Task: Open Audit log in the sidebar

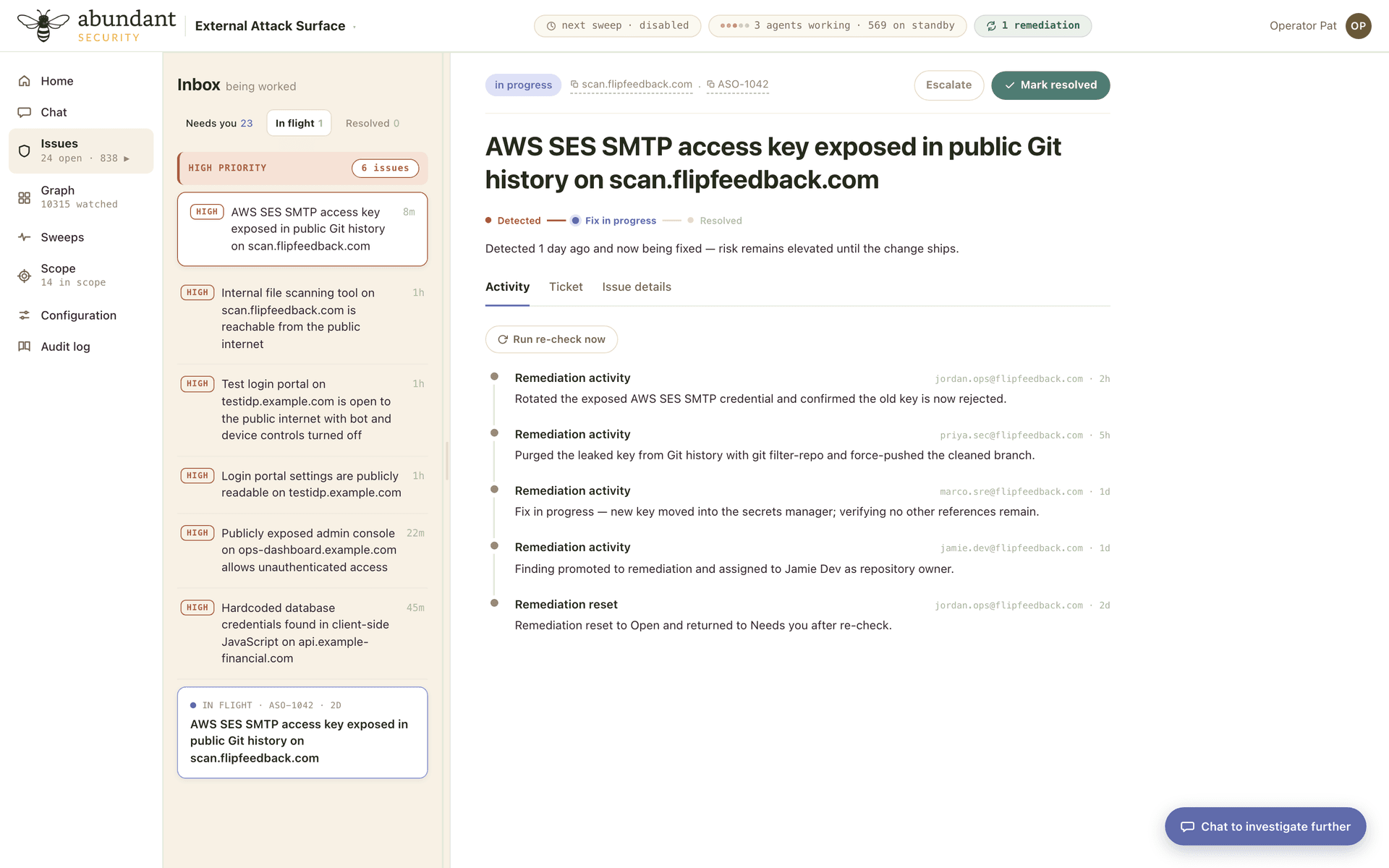Action: click(81, 346)
